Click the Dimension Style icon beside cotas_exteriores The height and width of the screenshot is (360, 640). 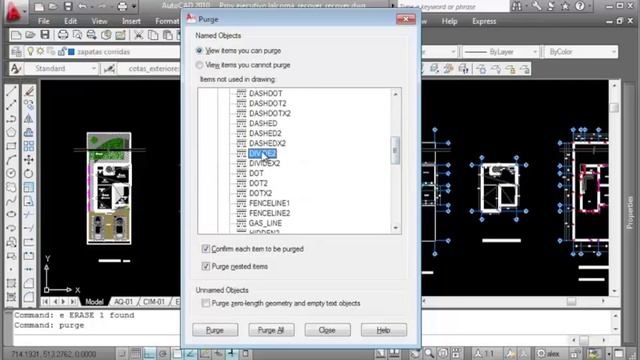point(109,69)
